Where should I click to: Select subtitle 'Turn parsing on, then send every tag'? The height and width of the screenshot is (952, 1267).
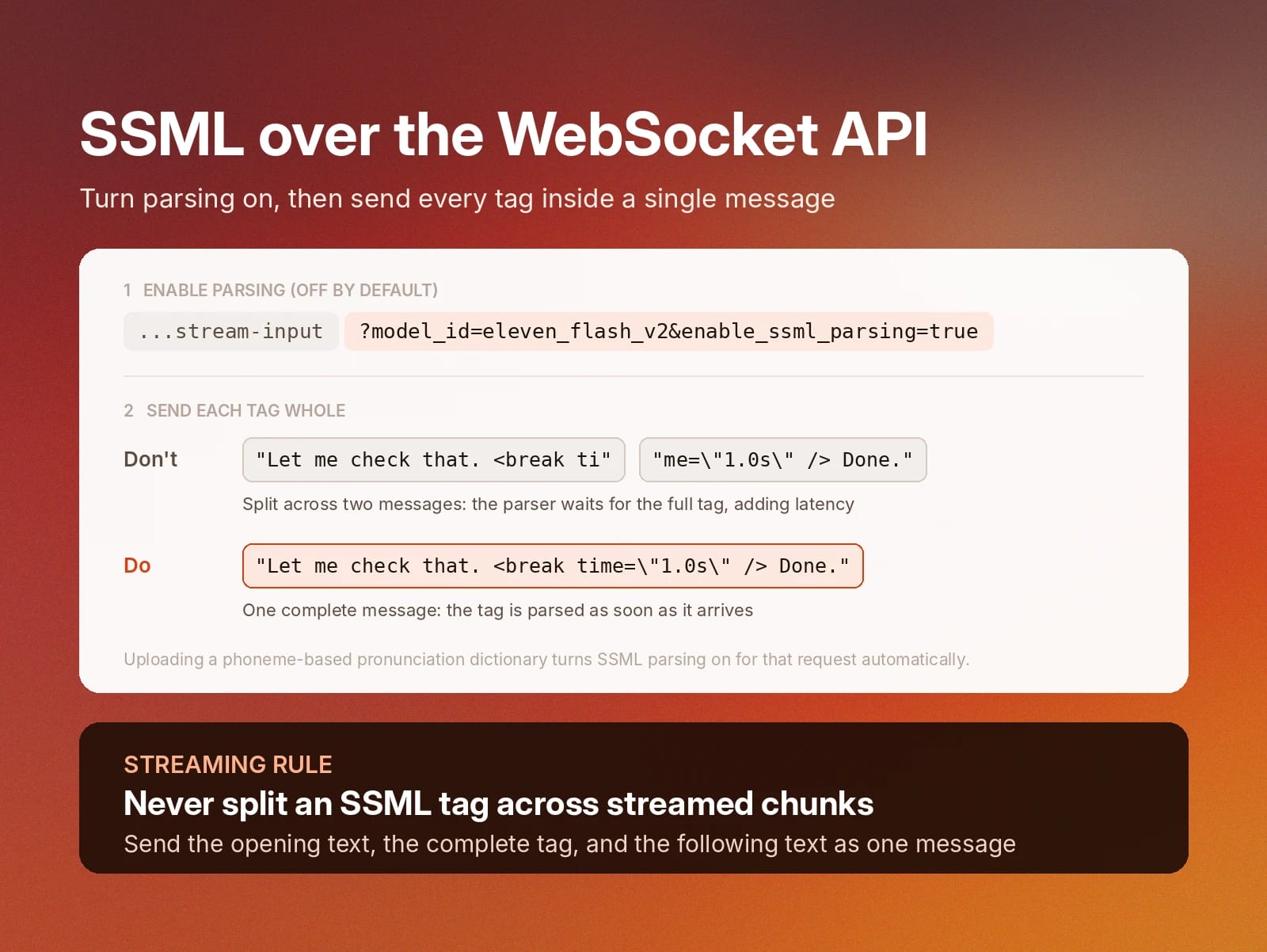[457, 199]
